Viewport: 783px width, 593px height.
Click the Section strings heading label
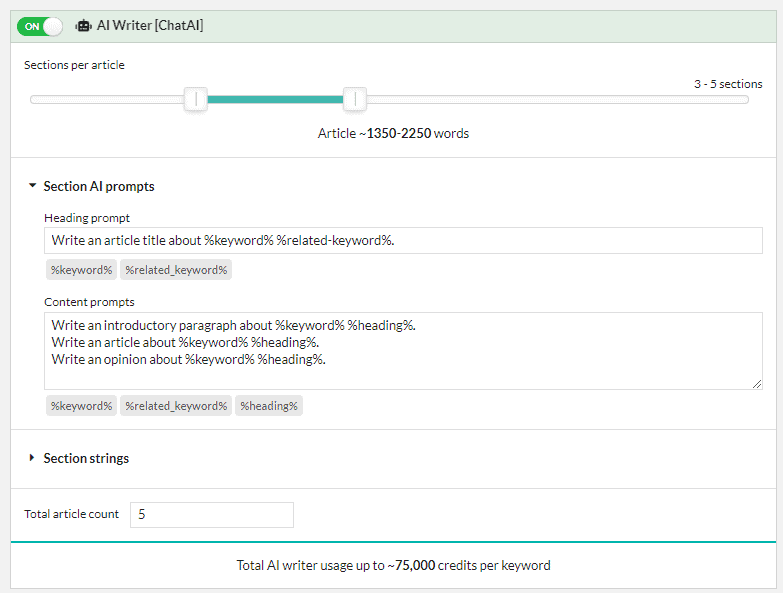[x=86, y=458]
